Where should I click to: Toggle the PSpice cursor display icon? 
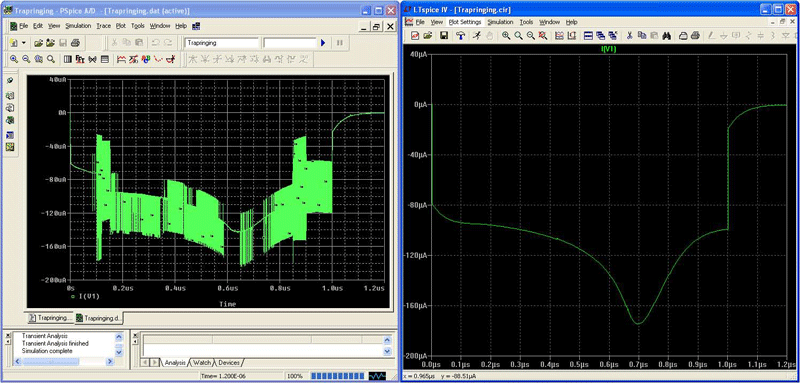(170, 59)
